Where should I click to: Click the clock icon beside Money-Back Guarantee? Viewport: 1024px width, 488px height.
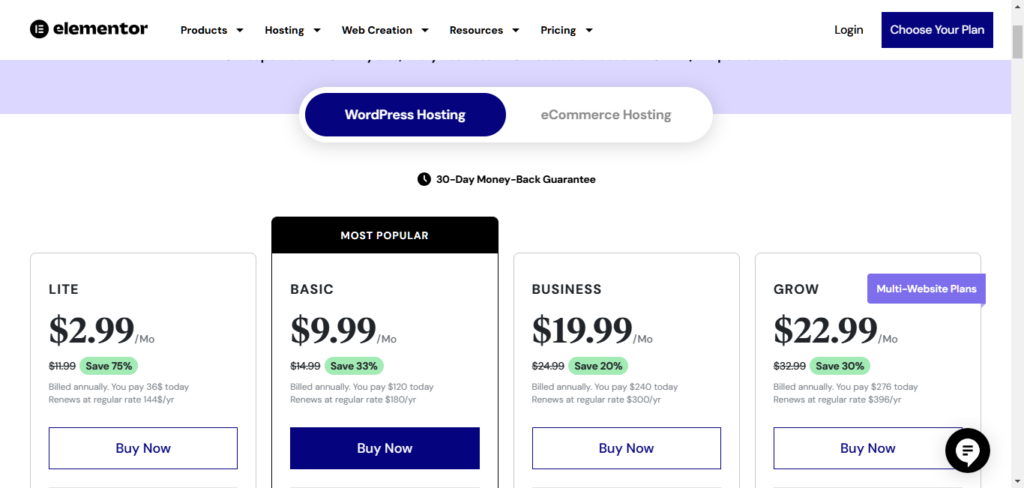(424, 179)
